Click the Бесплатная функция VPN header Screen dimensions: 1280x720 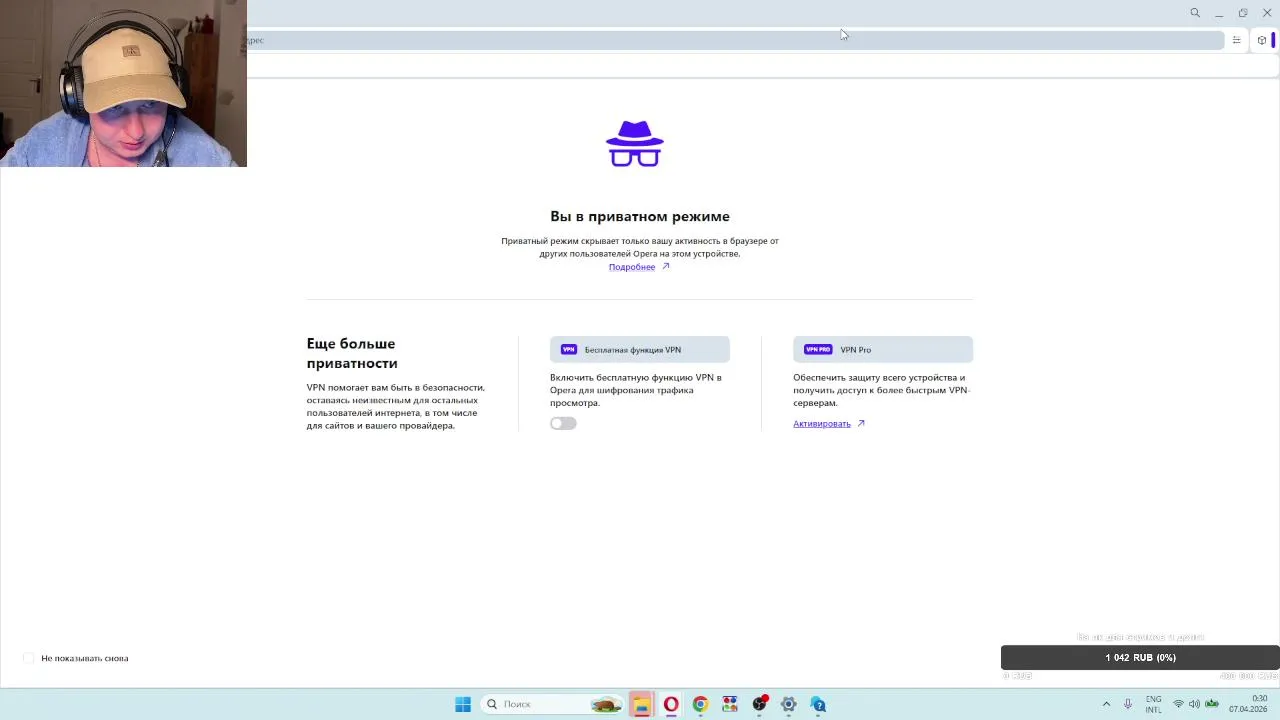coord(640,349)
